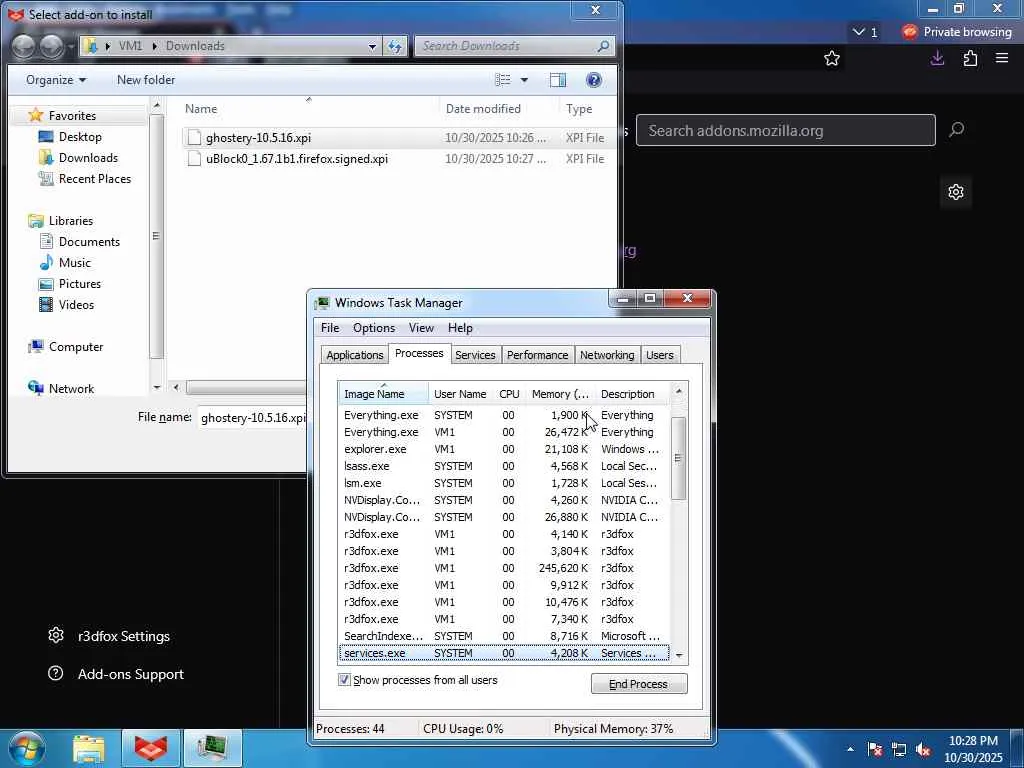Open browser downloads arrow icon
The image size is (1024, 768).
tap(937, 58)
